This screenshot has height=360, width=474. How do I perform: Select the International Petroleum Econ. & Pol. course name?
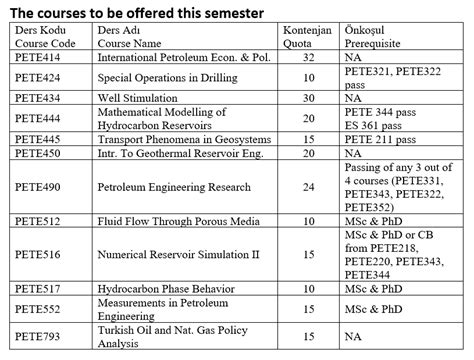coord(184,57)
